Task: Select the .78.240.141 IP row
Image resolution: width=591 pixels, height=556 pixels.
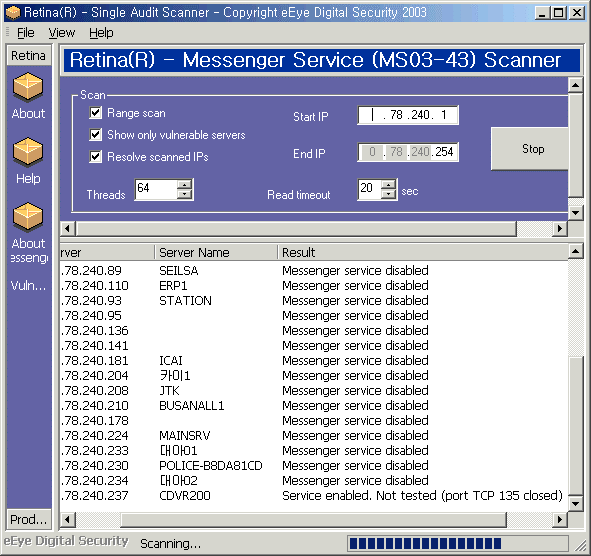Action: (x=314, y=346)
